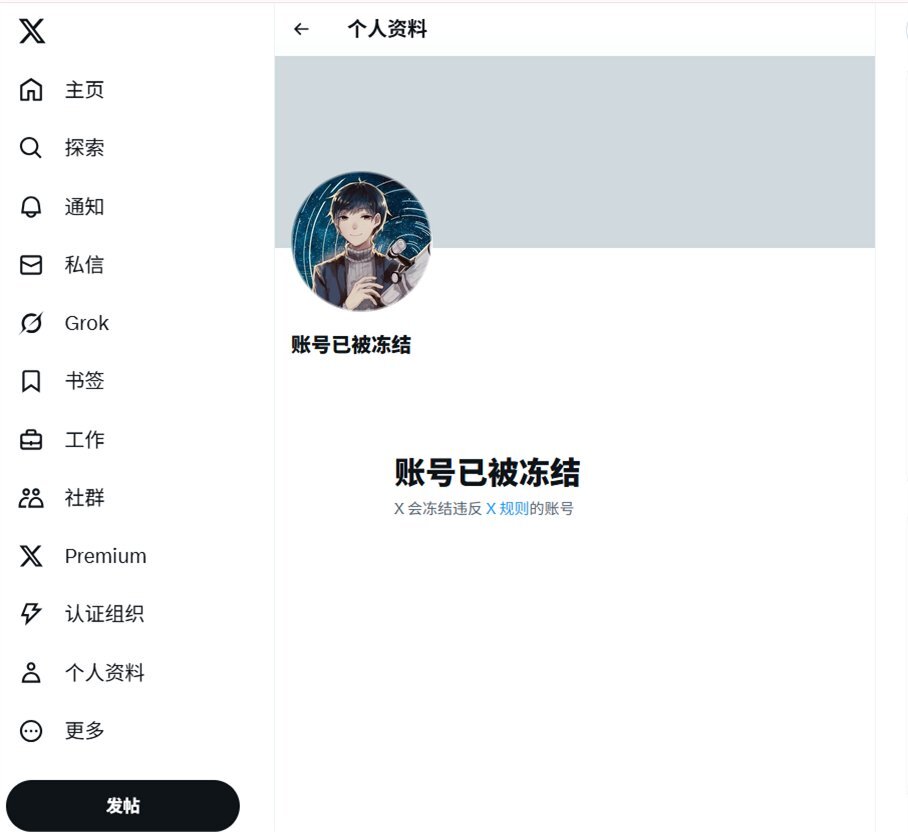The width and height of the screenshot is (908, 832).
Task: Open the X 规则 rules link
Action: (507, 508)
